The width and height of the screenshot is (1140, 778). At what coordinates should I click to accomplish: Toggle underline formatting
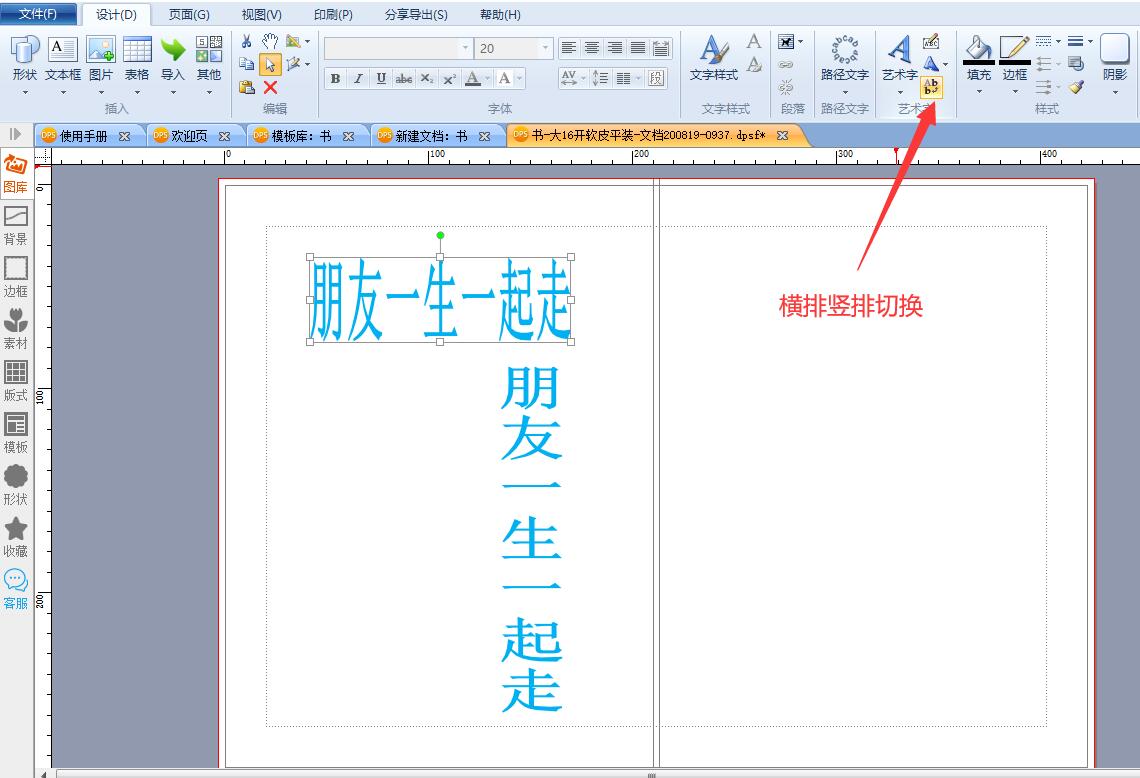[381, 79]
